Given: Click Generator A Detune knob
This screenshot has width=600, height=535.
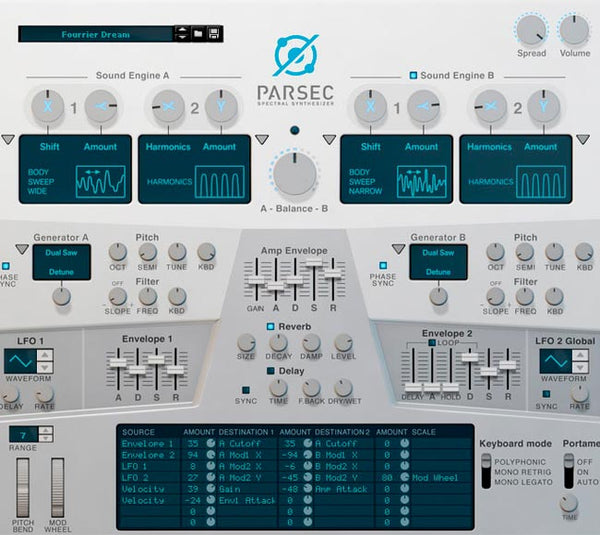Looking at the screenshot, I should tap(62, 297).
